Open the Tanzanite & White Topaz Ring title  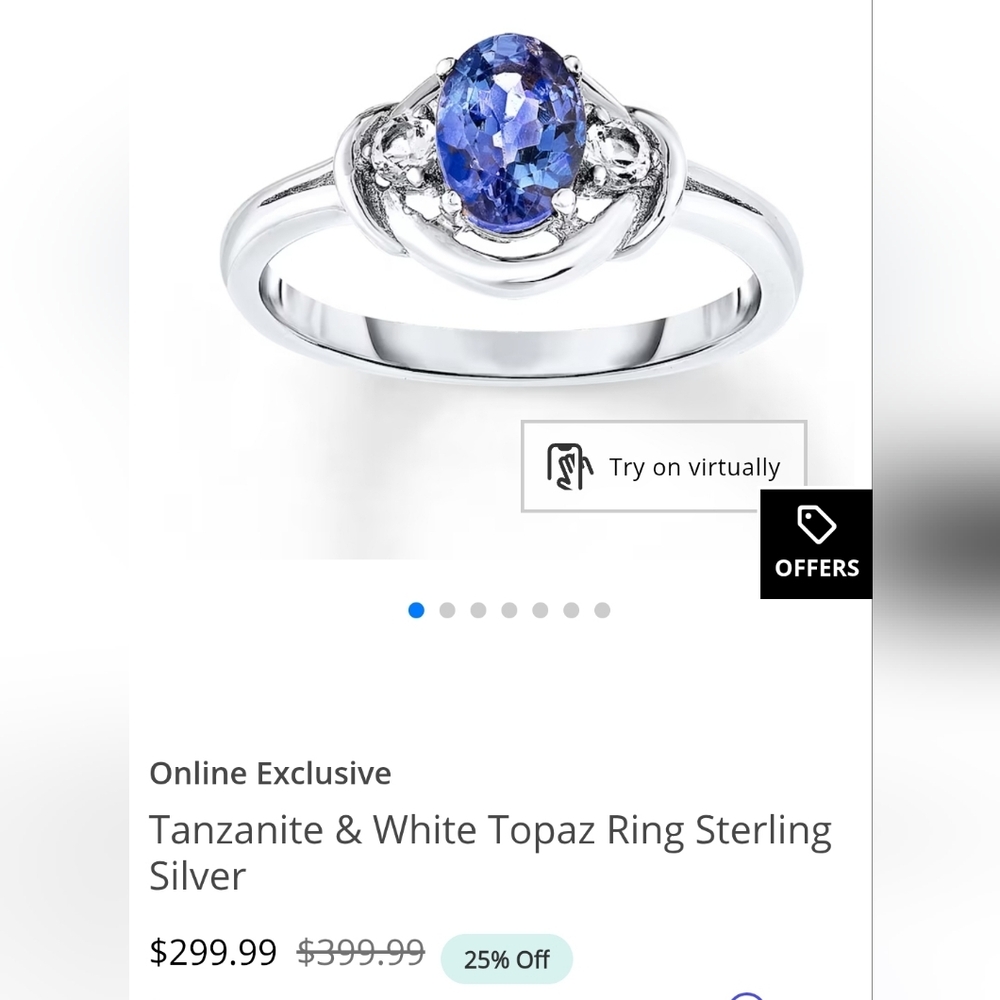tap(490, 852)
